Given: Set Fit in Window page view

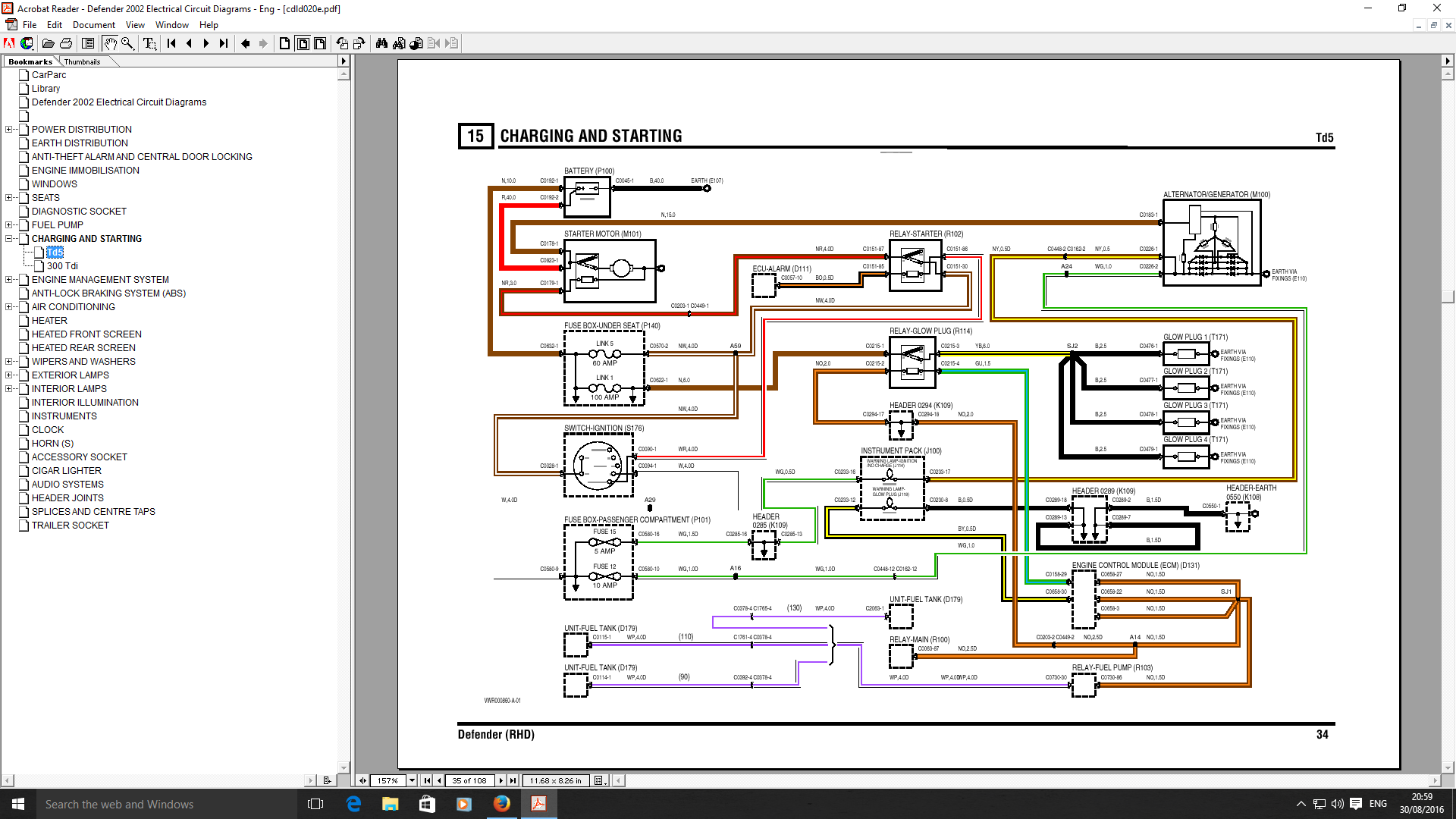Looking at the screenshot, I should tap(303, 43).
